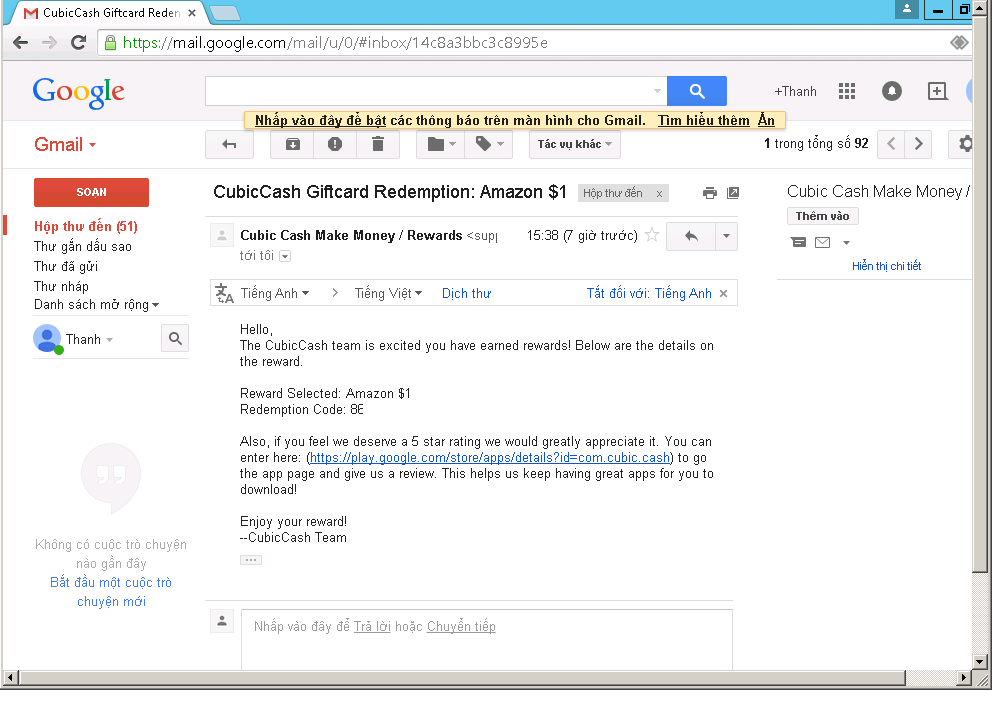Open Thư đã gửi folder

pos(66,267)
